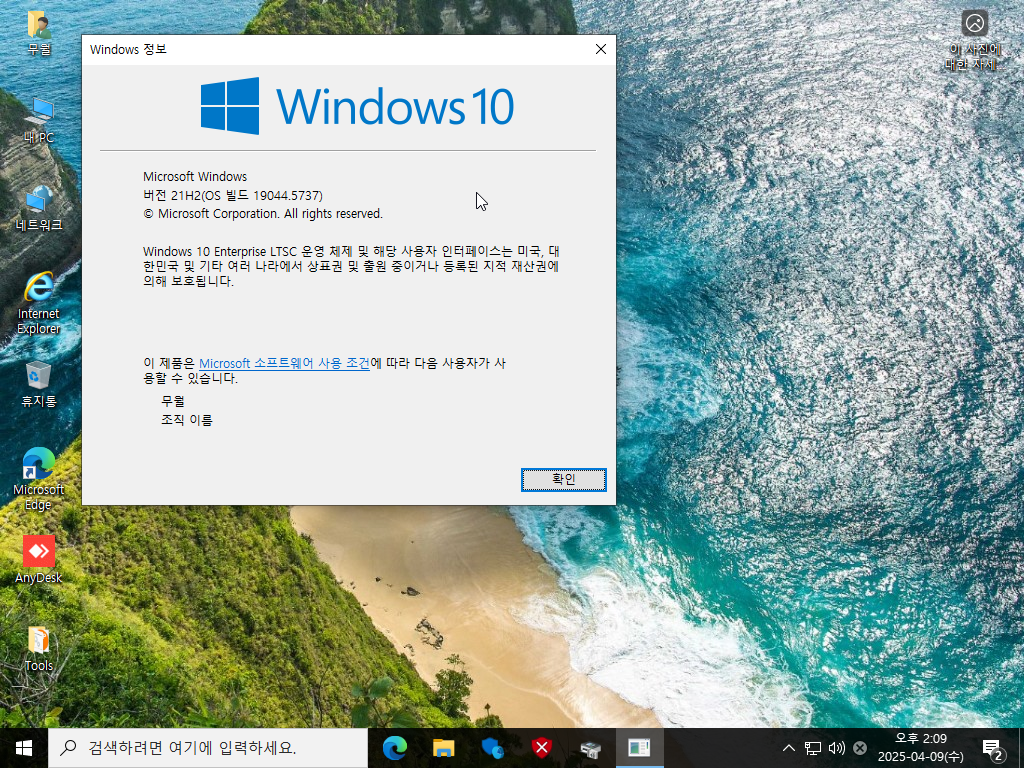Open AnyDesk desktop shortcut
Viewport: 1024px width, 768px height.
click(x=39, y=560)
